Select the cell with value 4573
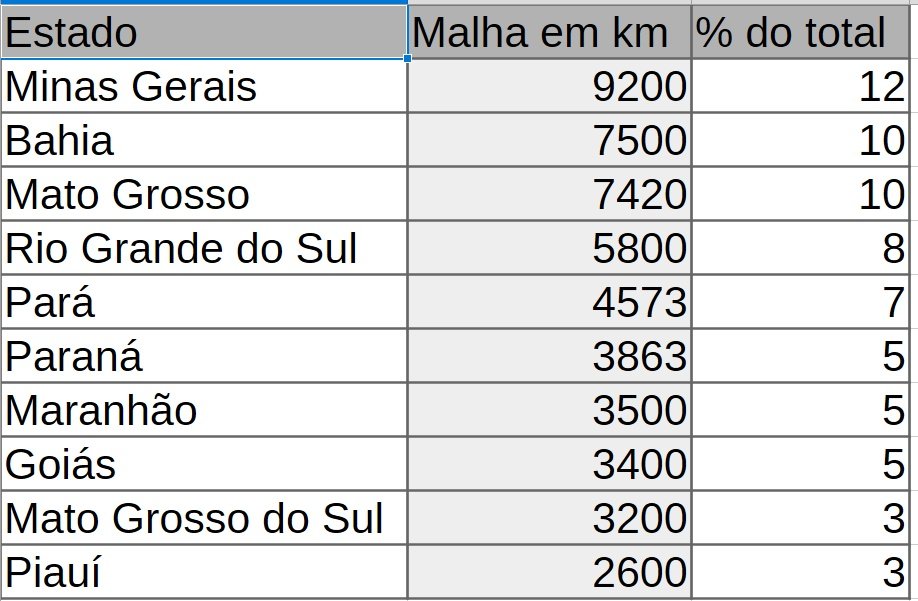Viewport: 918px width, 601px height. [x=549, y=302]
